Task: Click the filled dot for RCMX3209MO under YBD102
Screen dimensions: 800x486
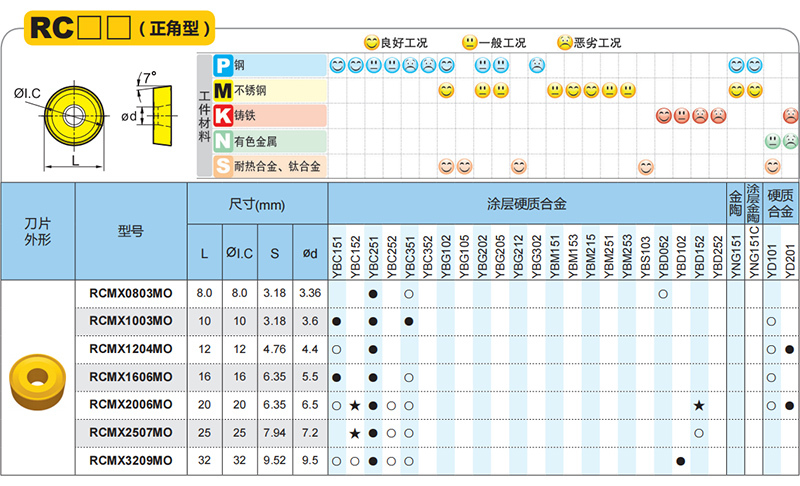Action: 681,461
